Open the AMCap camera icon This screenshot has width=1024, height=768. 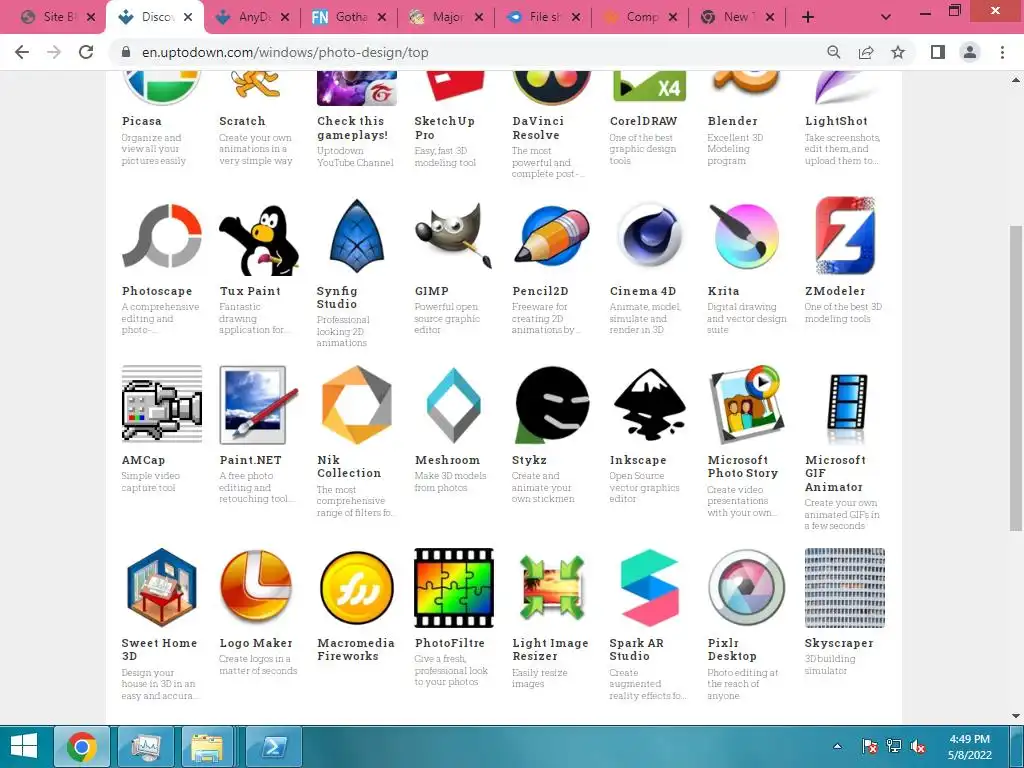pos(161,404)
